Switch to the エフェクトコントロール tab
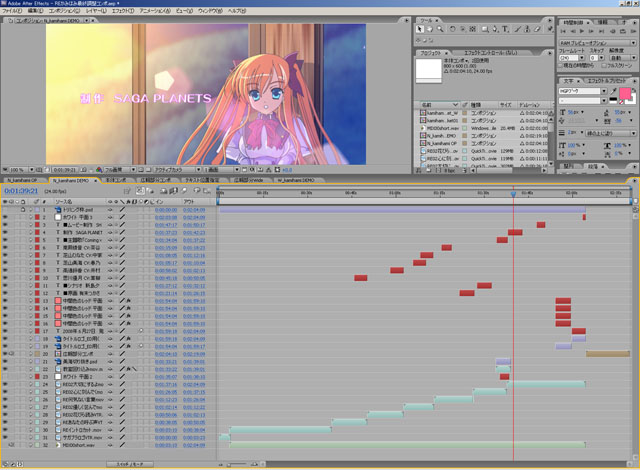The width and height of the screenshot is (640, 470). click(x=491, y=53)
